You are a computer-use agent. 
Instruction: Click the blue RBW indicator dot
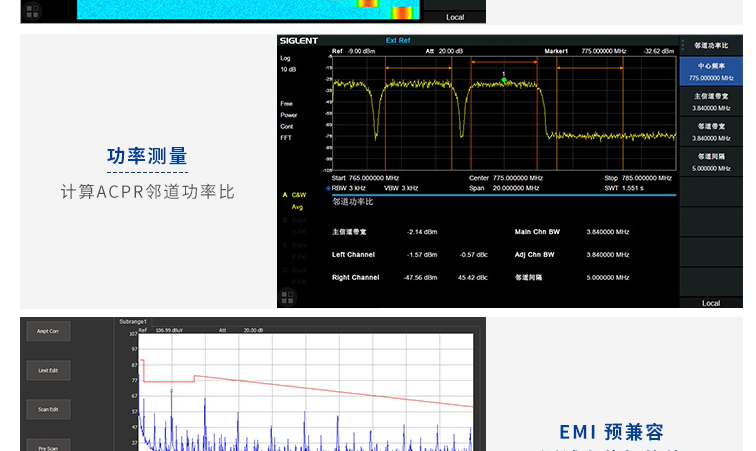pos(328,187)
